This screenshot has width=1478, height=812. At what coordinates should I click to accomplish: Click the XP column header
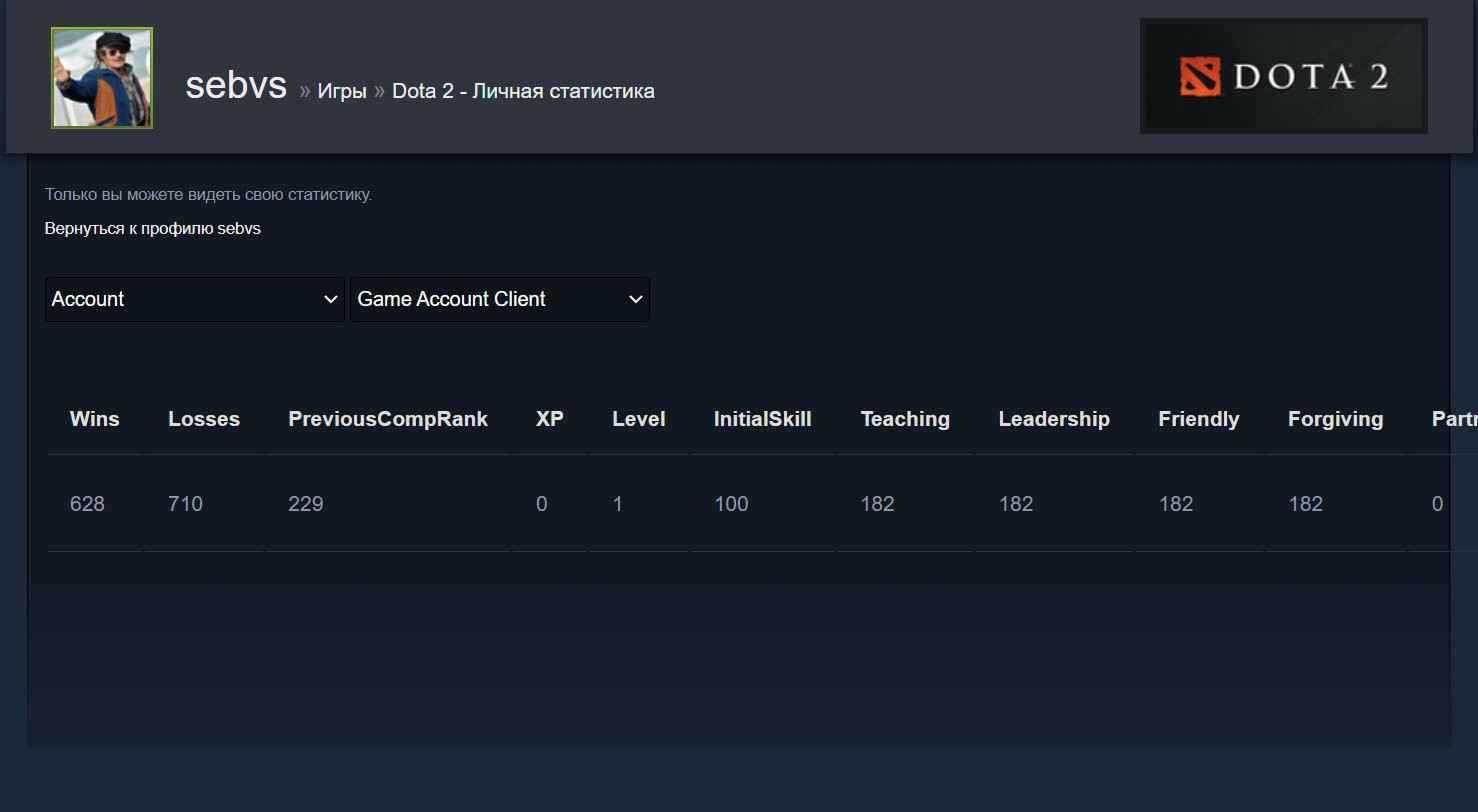pyautogui.click(x=550, y=419)
